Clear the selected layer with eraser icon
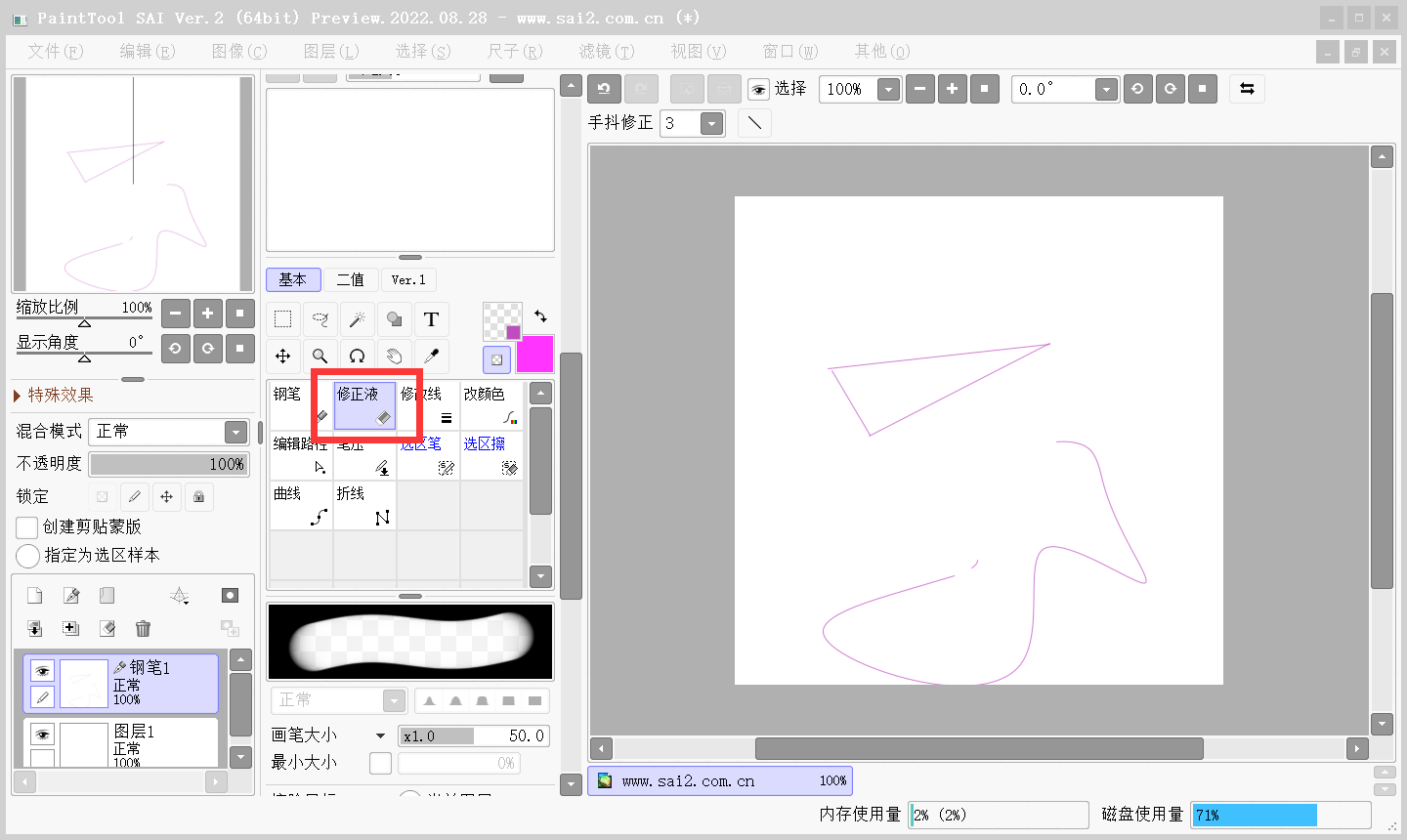This screenshot has height=840, width=1407. tap(107, 629)
